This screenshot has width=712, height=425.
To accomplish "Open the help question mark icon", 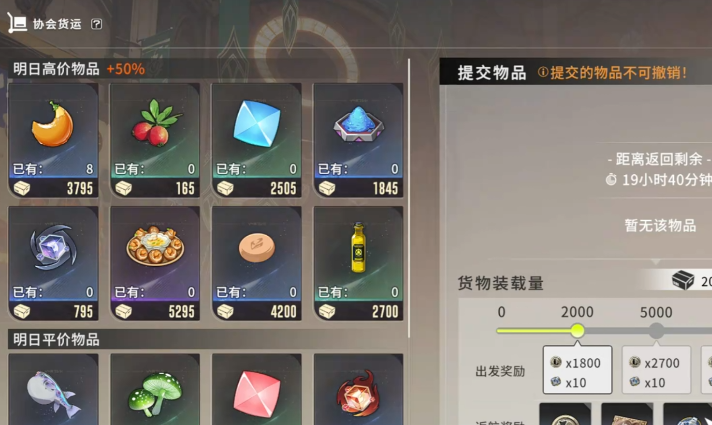I will [x=96, y=24].
